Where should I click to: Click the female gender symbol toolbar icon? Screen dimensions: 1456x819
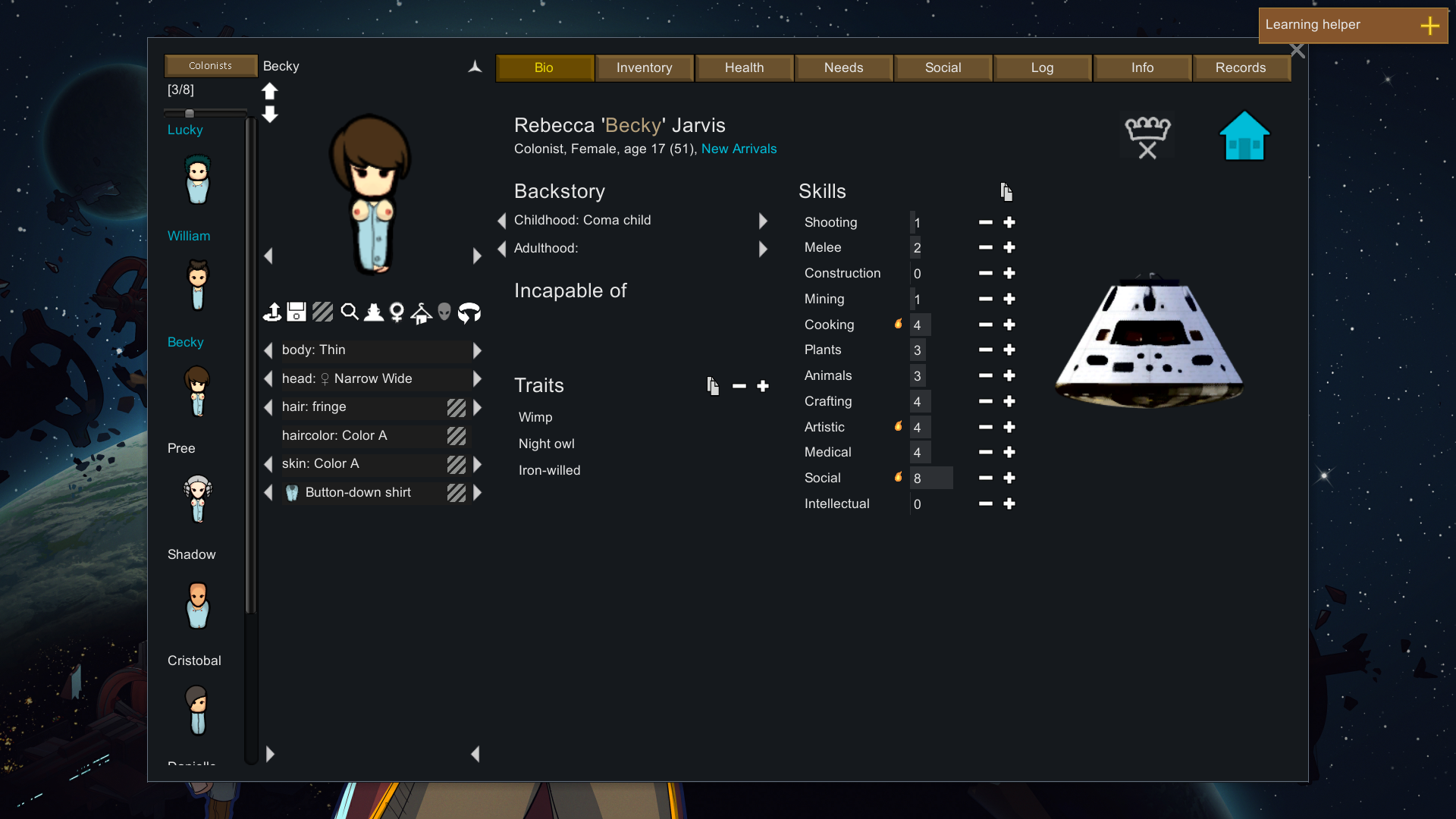(x=397, y=312)
